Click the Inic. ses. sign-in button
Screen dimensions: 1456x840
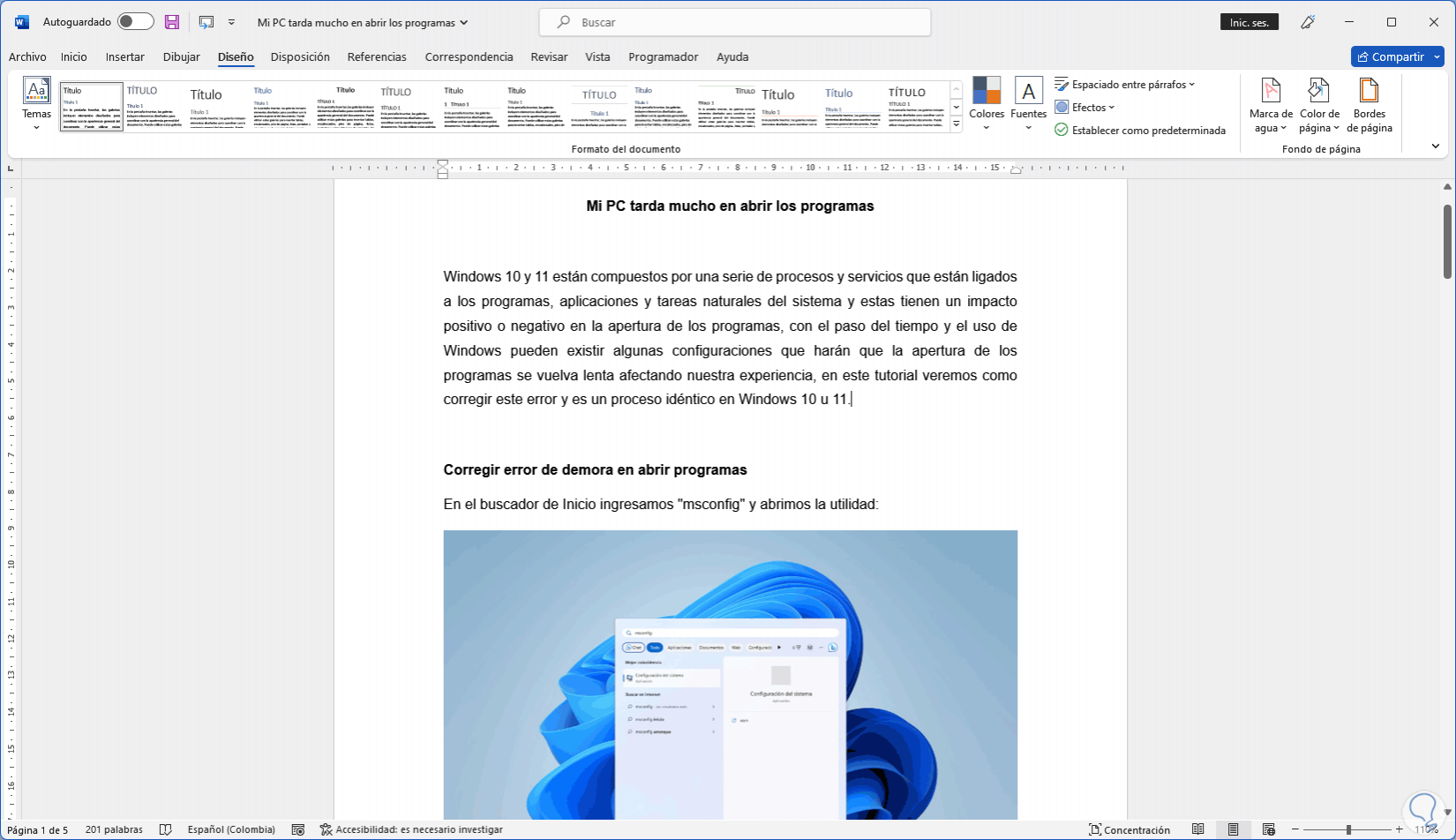point(1250,22)
